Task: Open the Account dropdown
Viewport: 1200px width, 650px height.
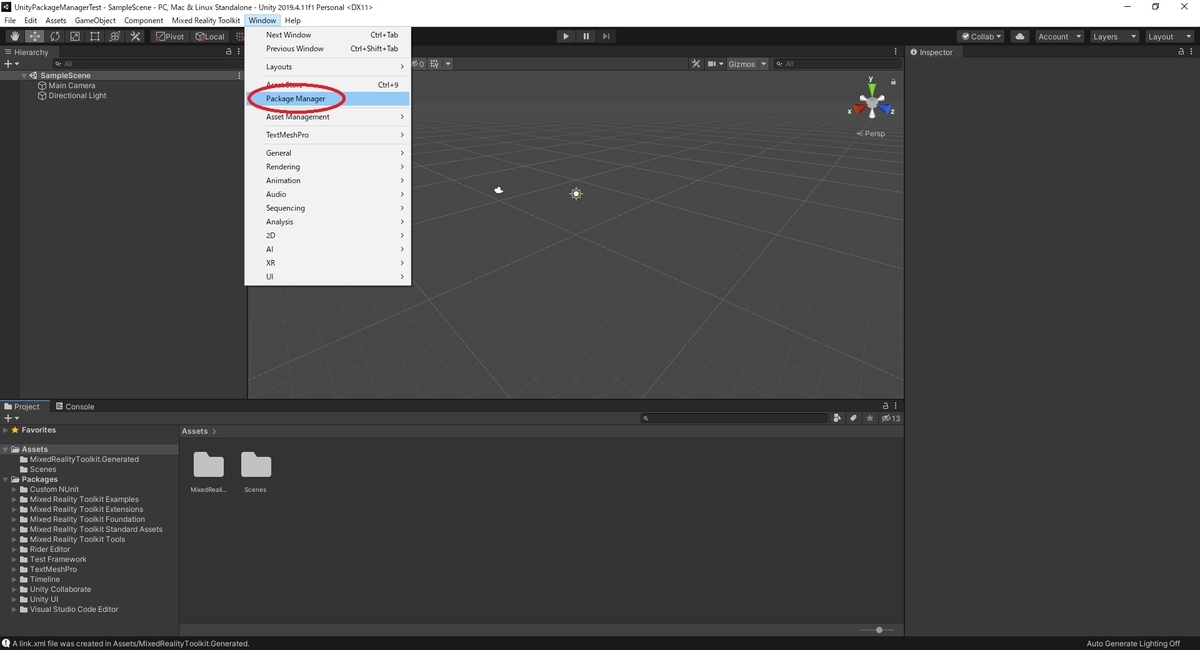Action: 1058,37
